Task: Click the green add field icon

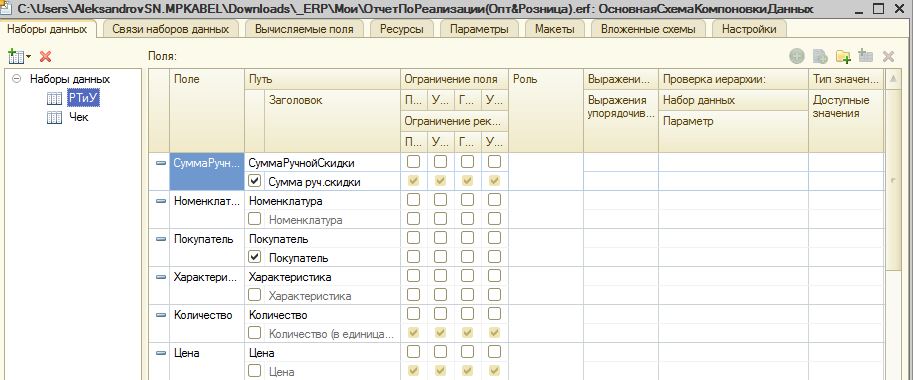Action: click(x=797, y=56)
